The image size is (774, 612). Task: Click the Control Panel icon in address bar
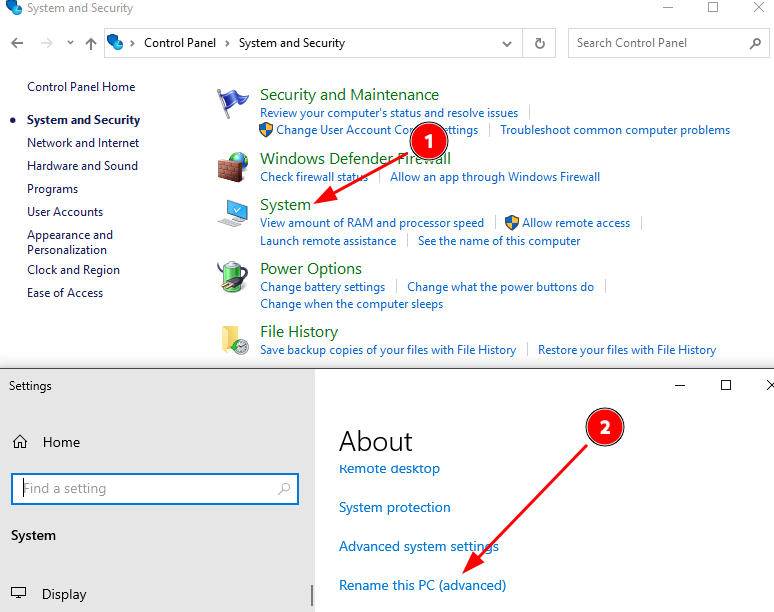tap(115, 42)
